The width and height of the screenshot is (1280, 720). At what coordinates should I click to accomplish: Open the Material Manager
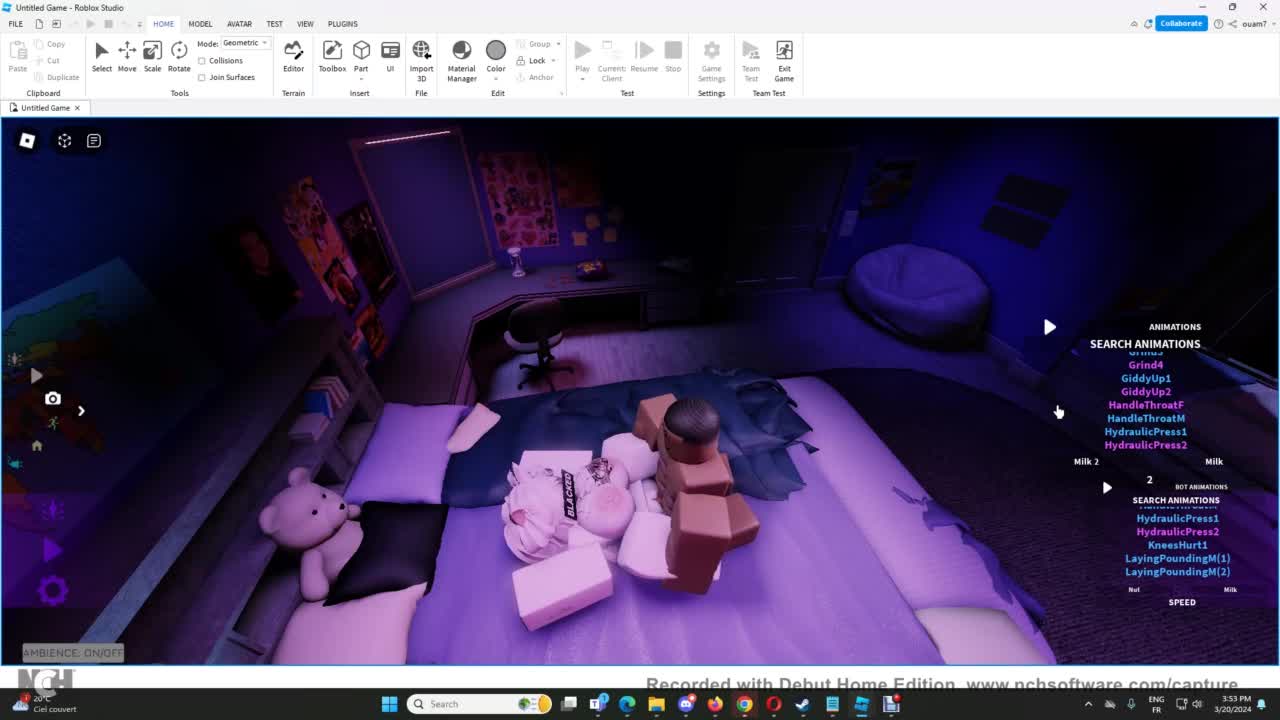[461, 56]
